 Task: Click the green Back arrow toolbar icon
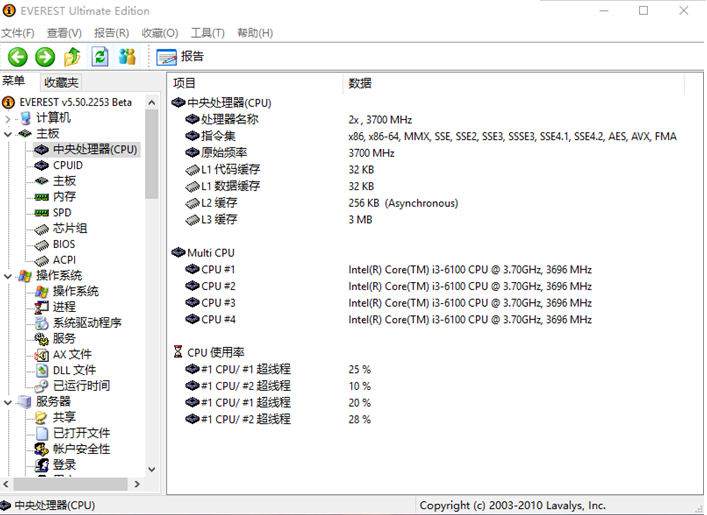pos(17,57)
